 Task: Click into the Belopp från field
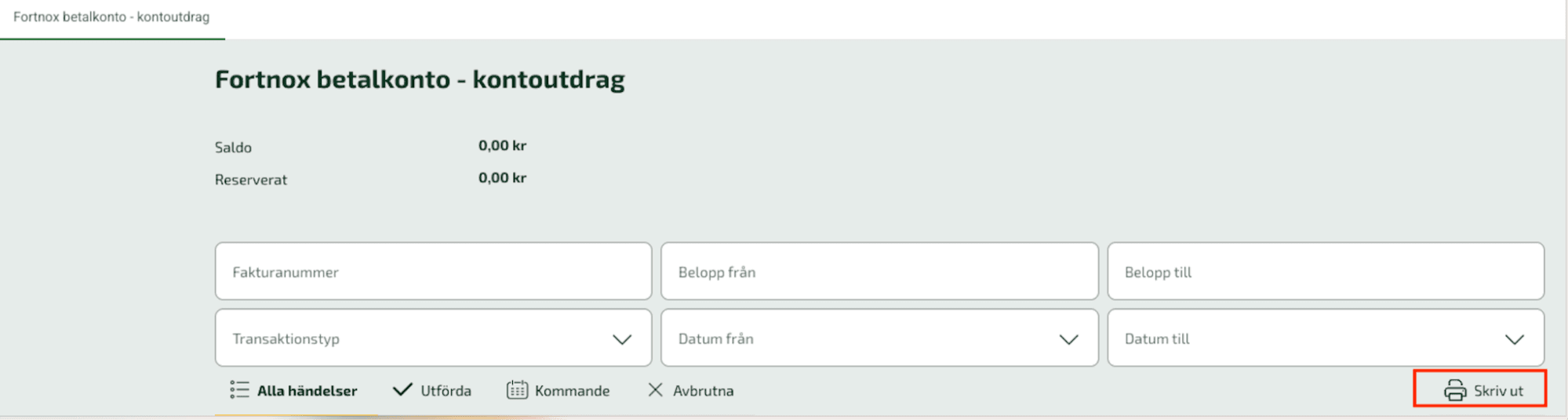point(879,272)
